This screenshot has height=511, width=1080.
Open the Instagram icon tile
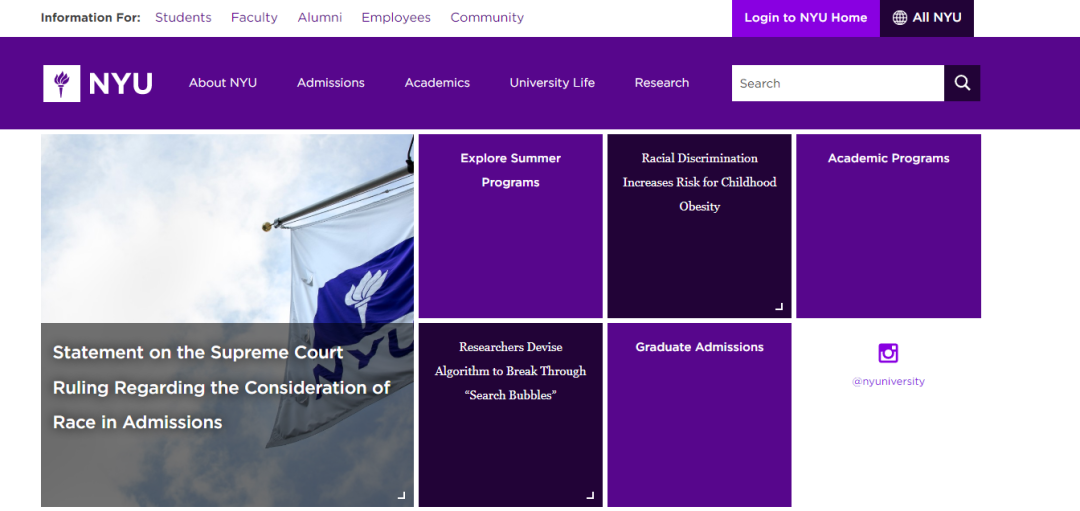(888, 353)
